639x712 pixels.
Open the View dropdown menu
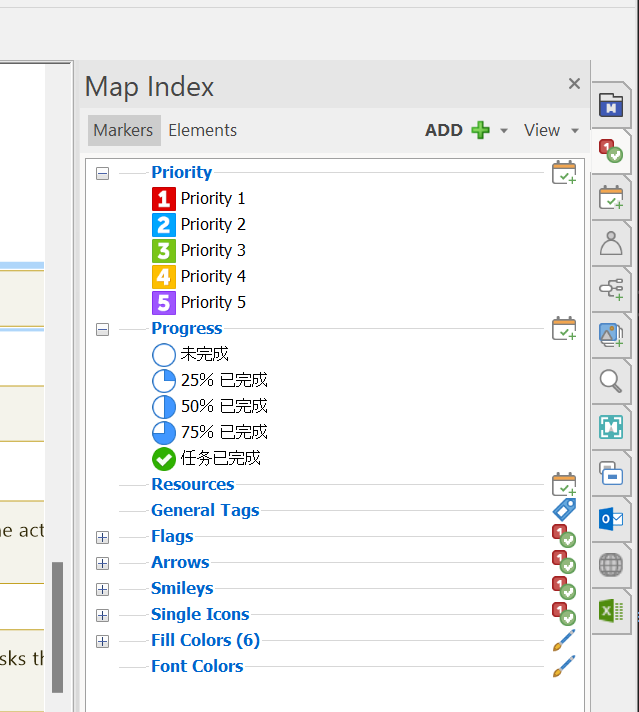[x=551, y=130]
